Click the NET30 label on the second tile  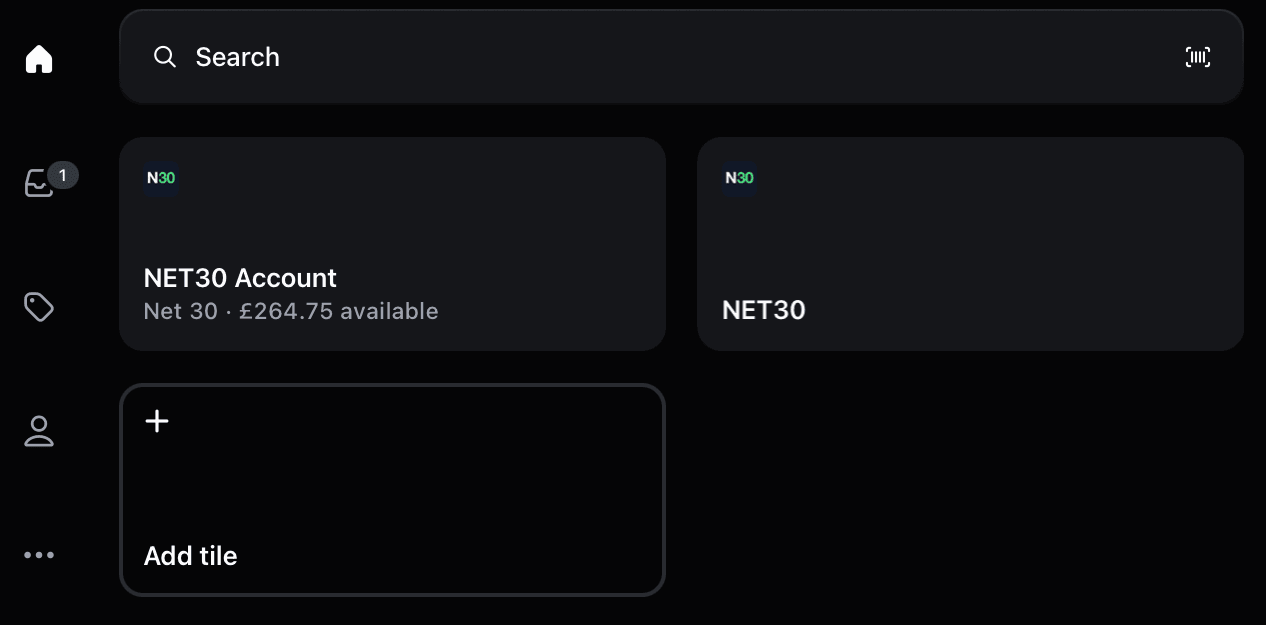[x=763, y=310]
